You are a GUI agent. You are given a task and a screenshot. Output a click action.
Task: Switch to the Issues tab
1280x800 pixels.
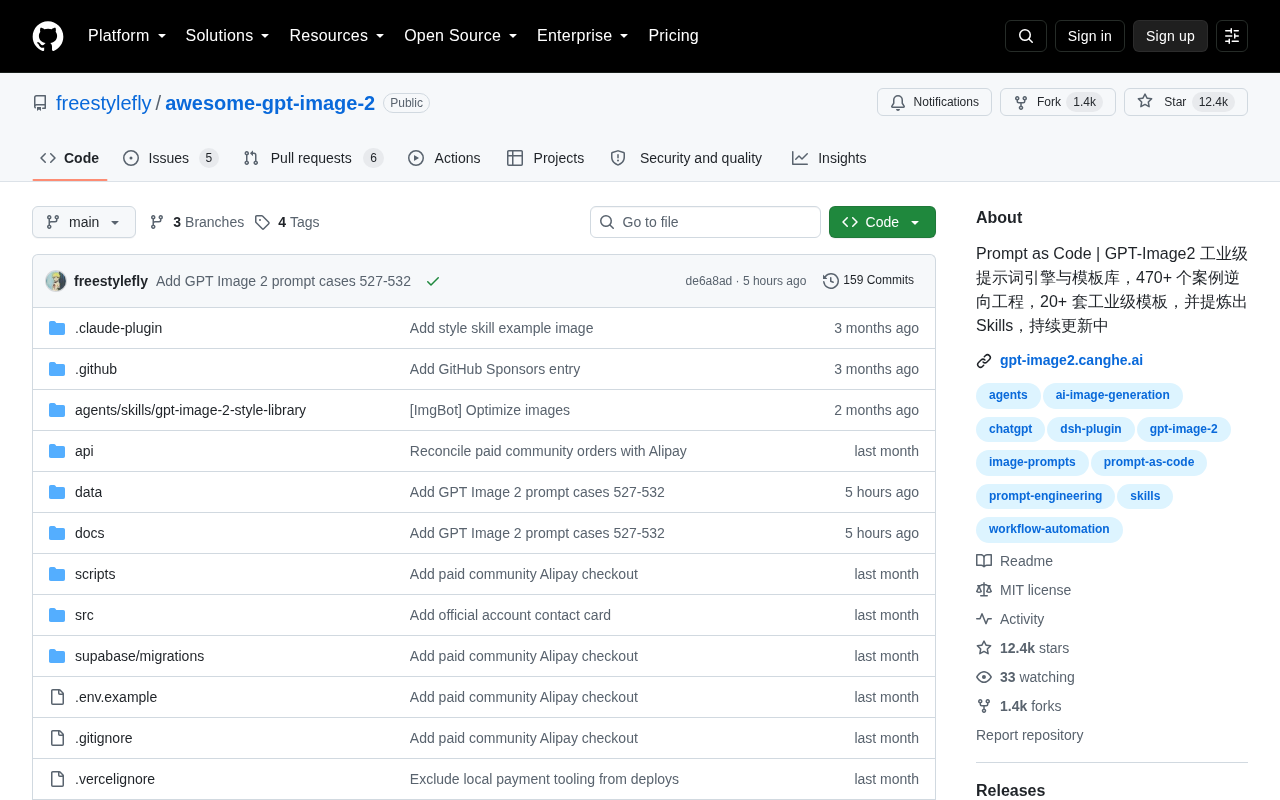coord(170,158)
